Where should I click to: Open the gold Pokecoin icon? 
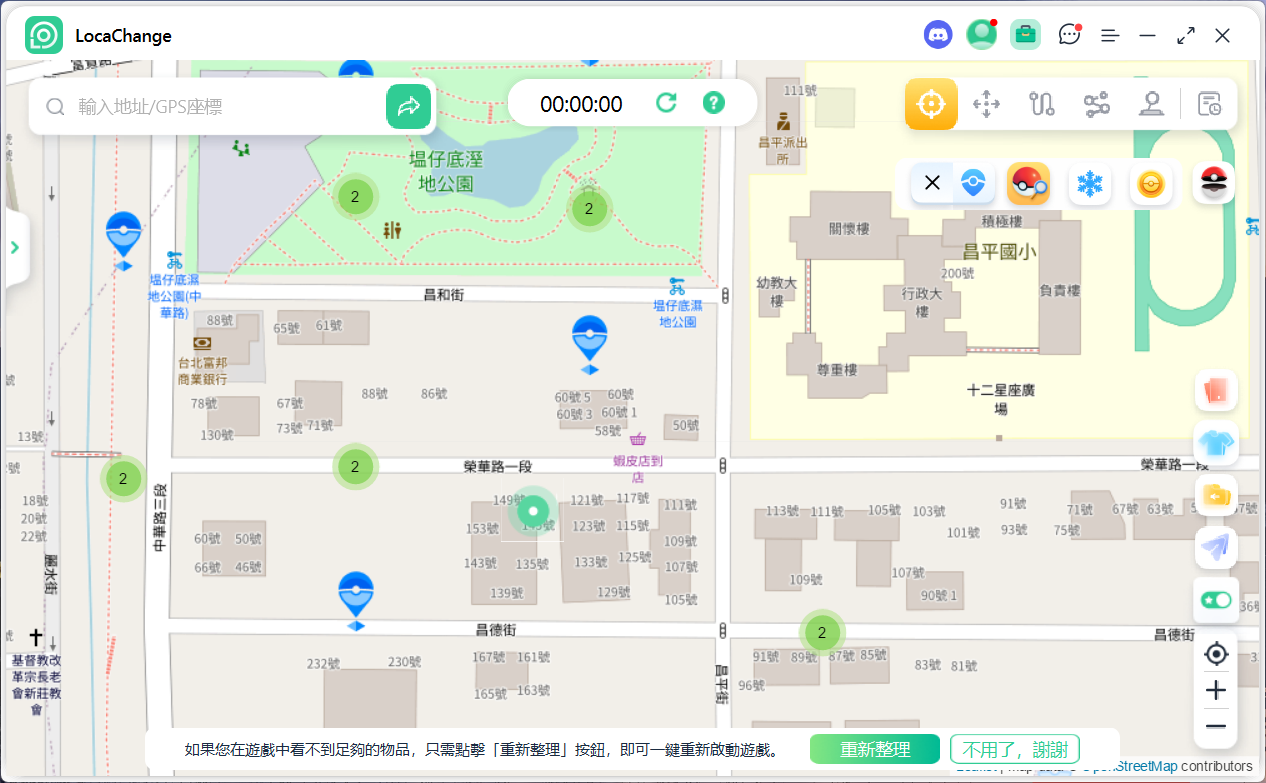point(1151,183)
